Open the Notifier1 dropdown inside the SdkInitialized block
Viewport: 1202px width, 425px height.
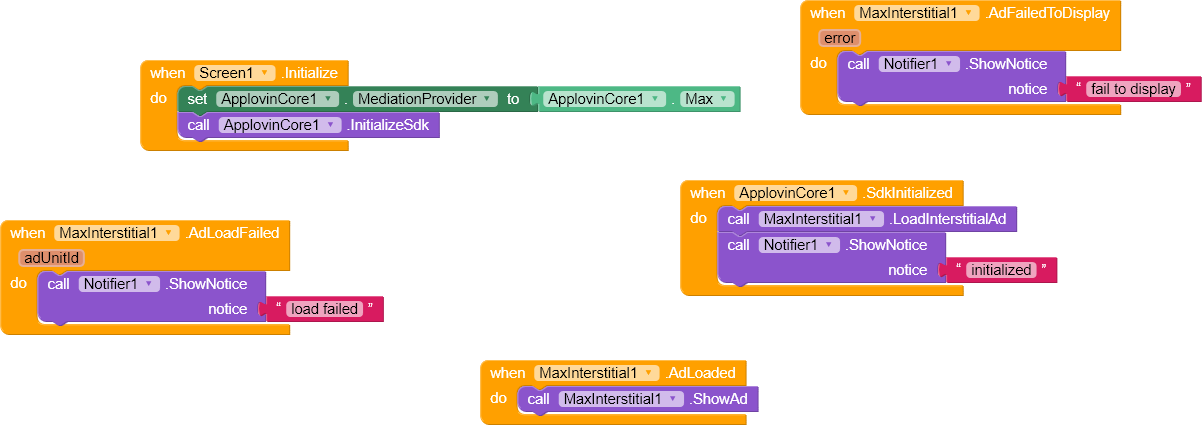[799, 245]
